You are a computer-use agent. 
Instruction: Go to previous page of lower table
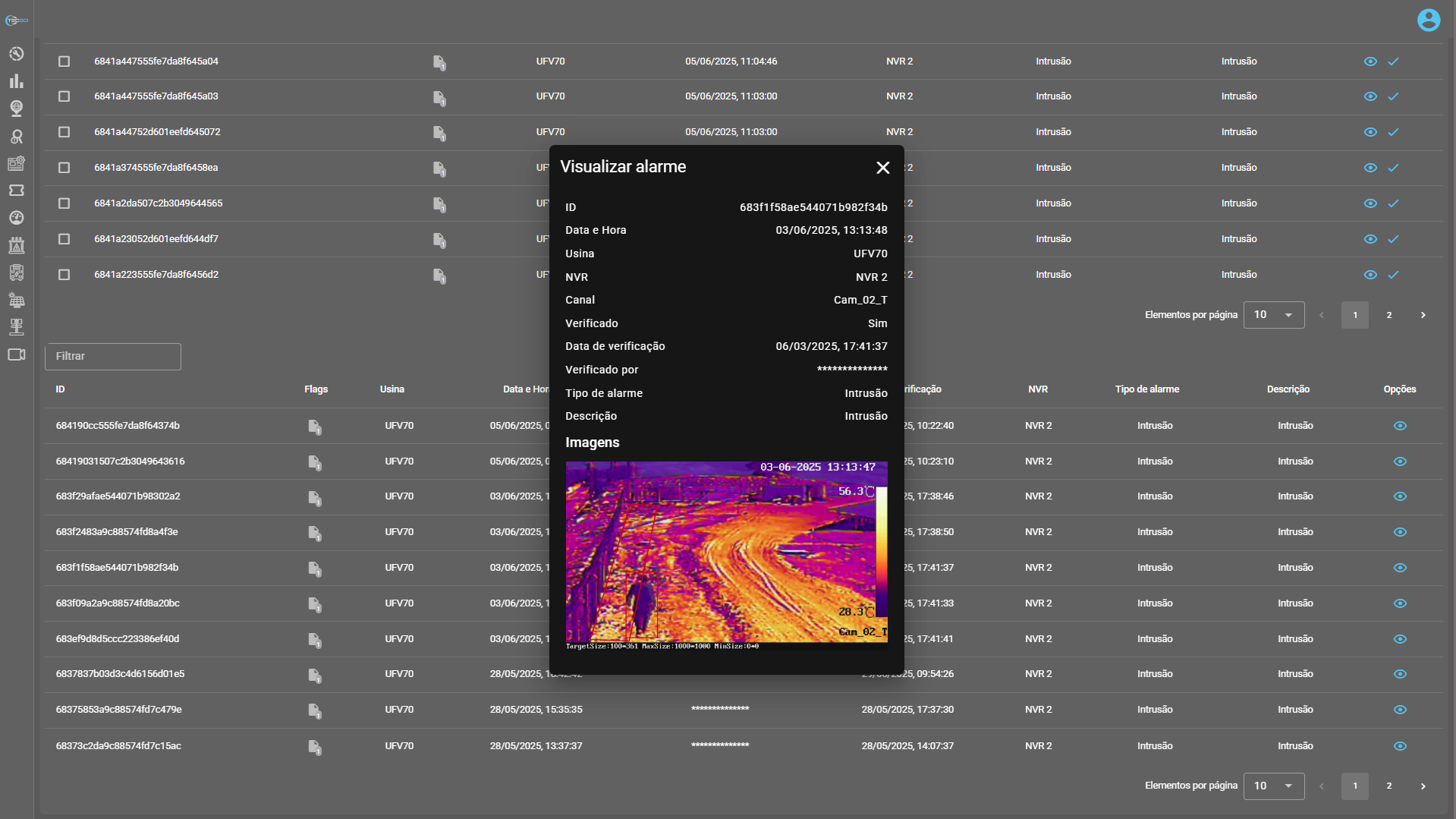(1321, 786)
